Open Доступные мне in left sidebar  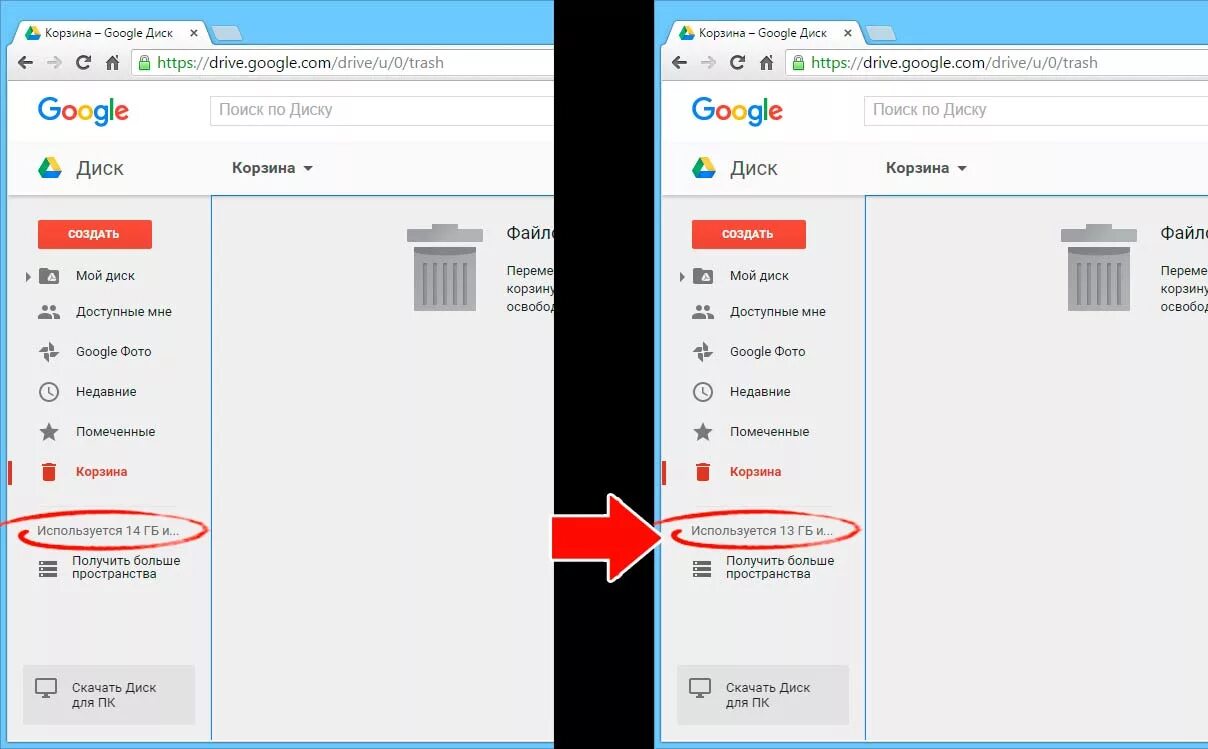(124, 312)
